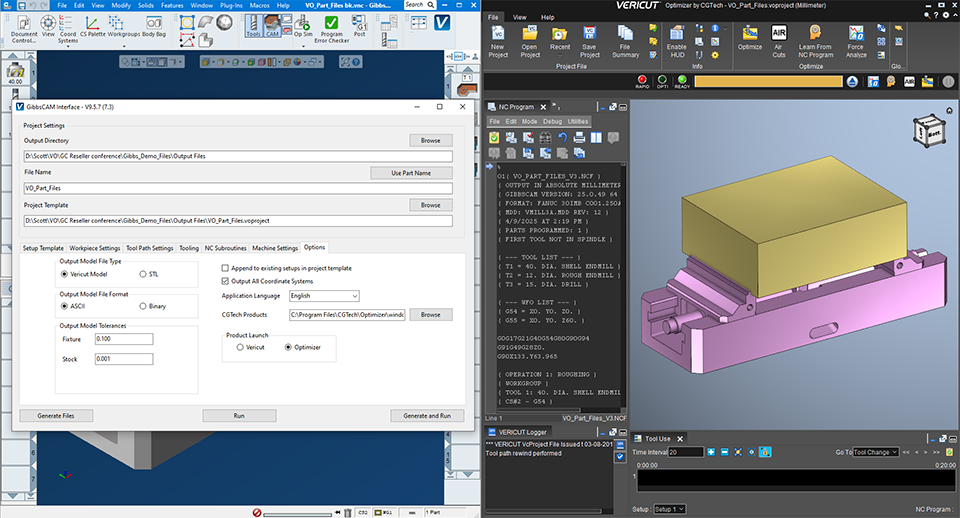This screenshot has height=518, width=960.
Task: Click Browse for CGTech Products
Action: point(430,315)
